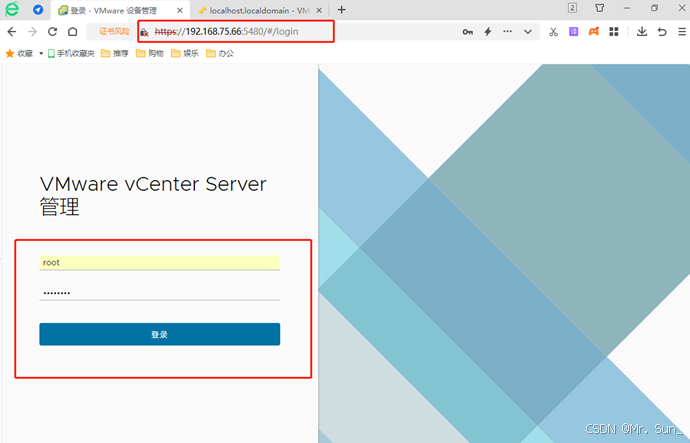Screen dimensions: 690x443
Task: Open the purple extension icon
Action: click(x=573, y=32)
